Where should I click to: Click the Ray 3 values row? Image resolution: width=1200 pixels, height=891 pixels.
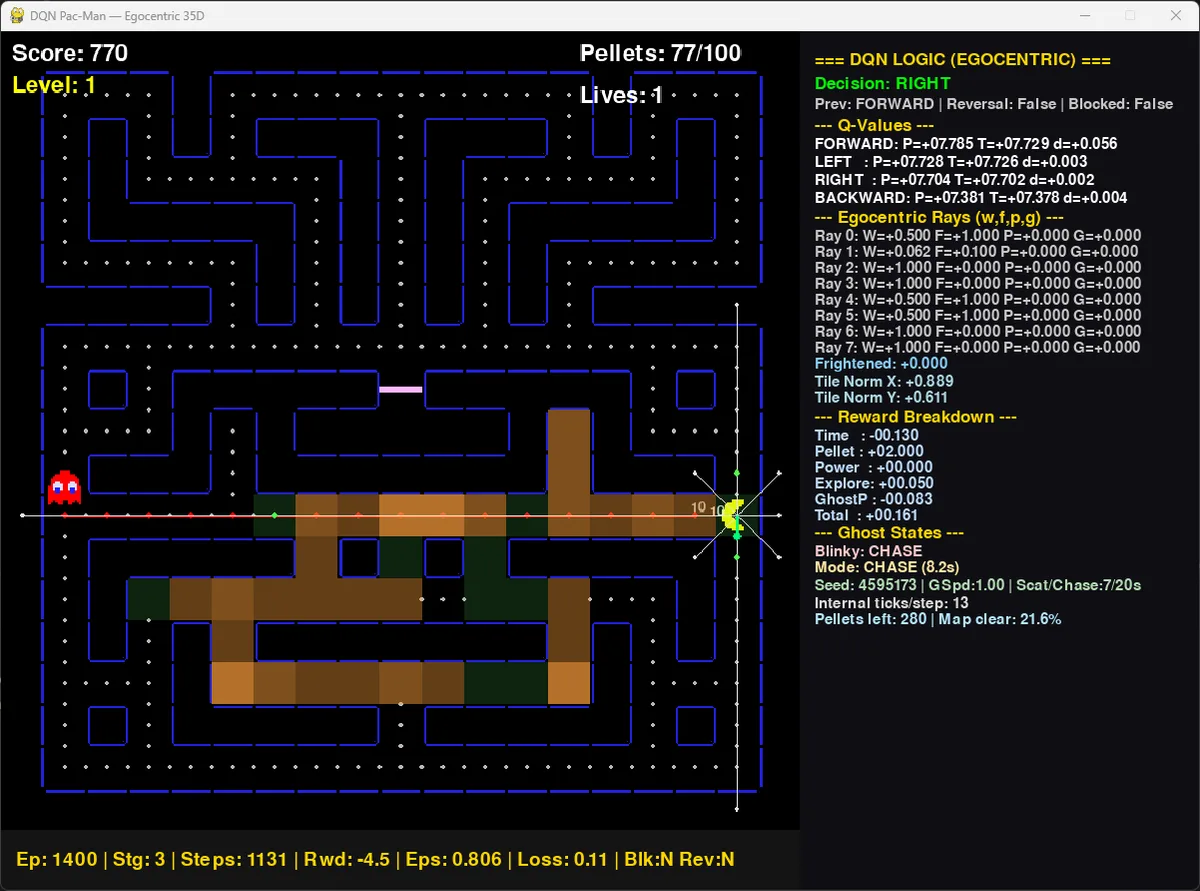tap(978, 284)
